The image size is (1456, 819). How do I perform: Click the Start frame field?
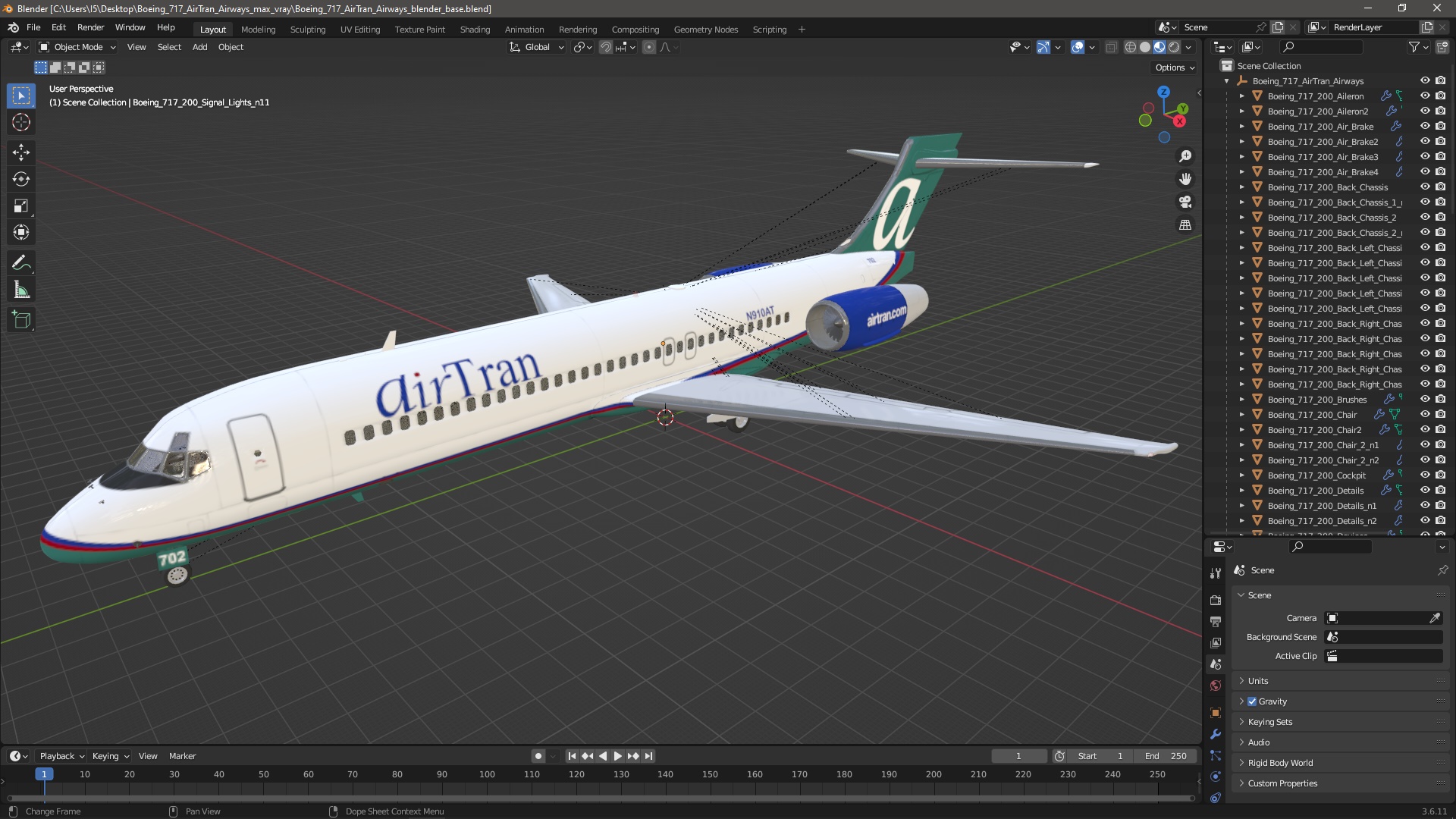point(1101,756)
